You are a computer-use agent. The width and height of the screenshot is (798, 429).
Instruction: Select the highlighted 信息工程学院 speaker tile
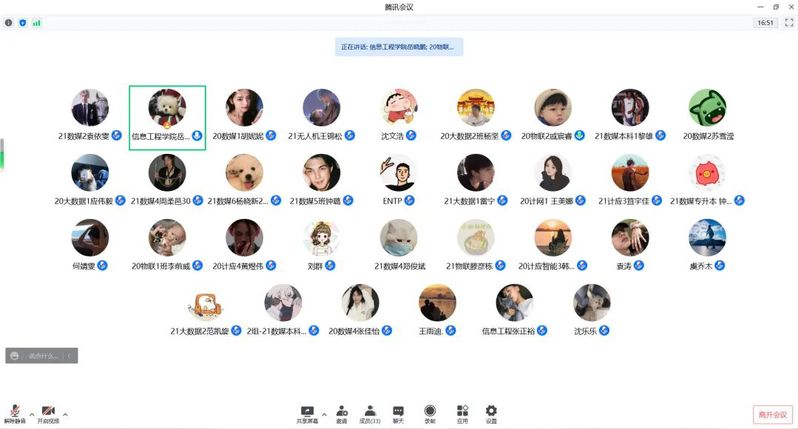click(167, 117)
